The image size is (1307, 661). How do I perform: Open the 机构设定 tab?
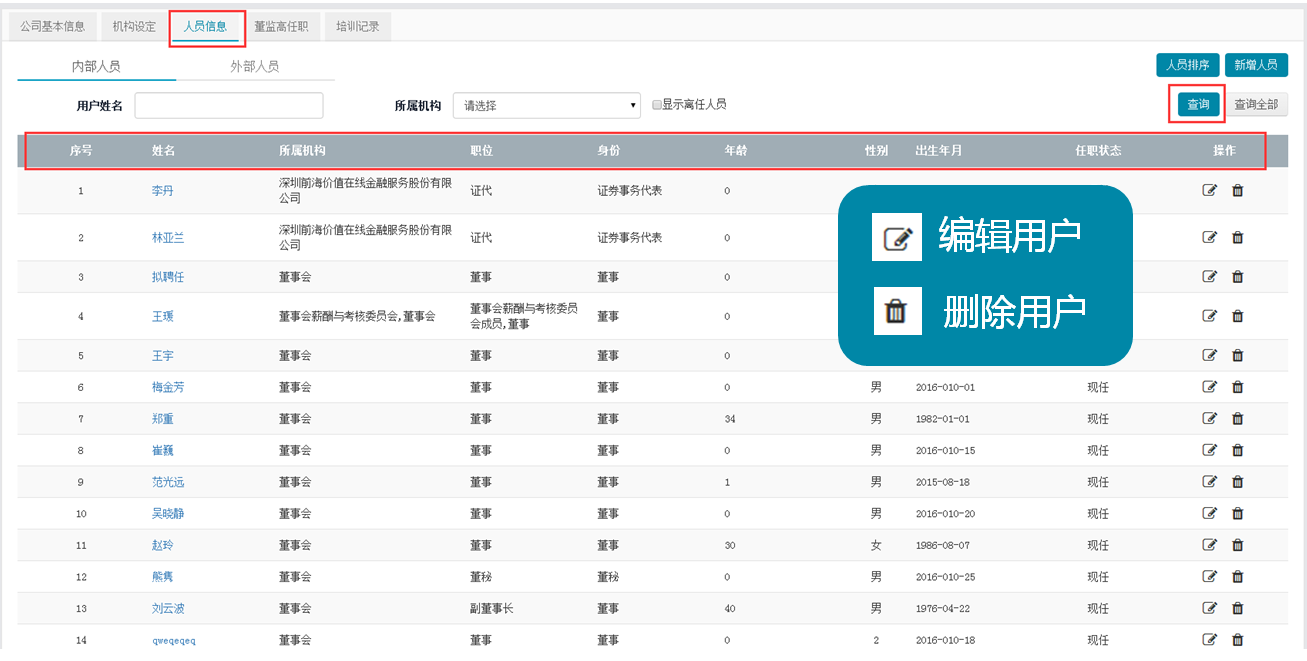[x=134, y=27]
